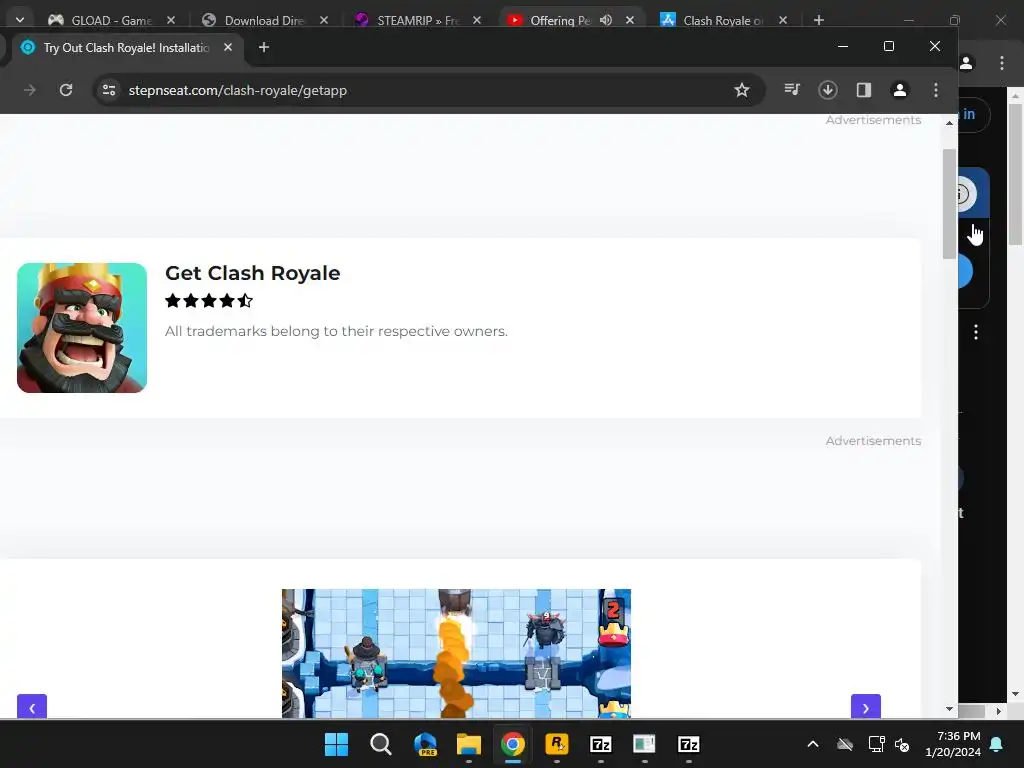Click back window horizontal scrollbar right arrow
This screenshot has height=768, width=1024.
999,711
